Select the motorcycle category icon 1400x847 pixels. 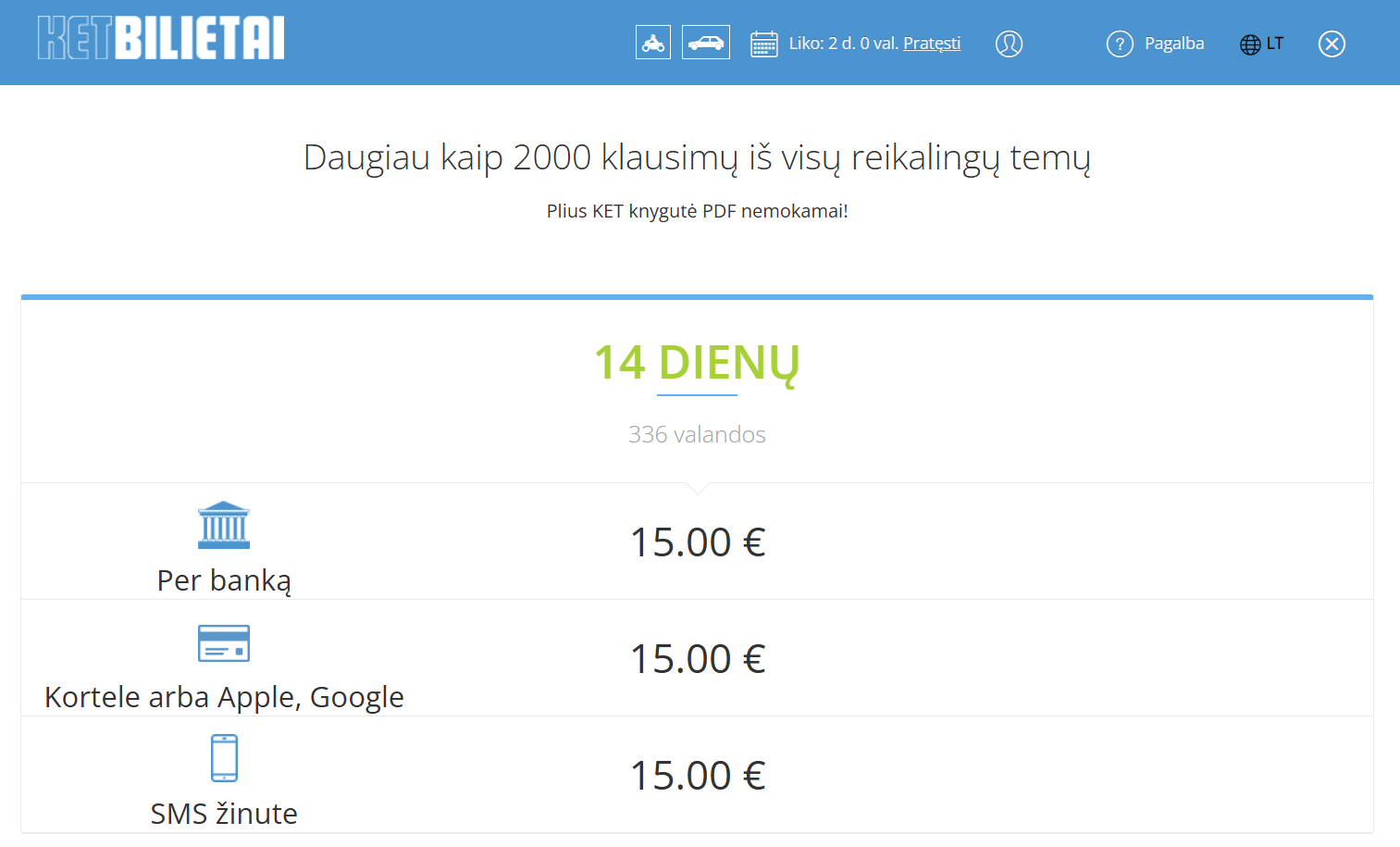click(653, 43)
